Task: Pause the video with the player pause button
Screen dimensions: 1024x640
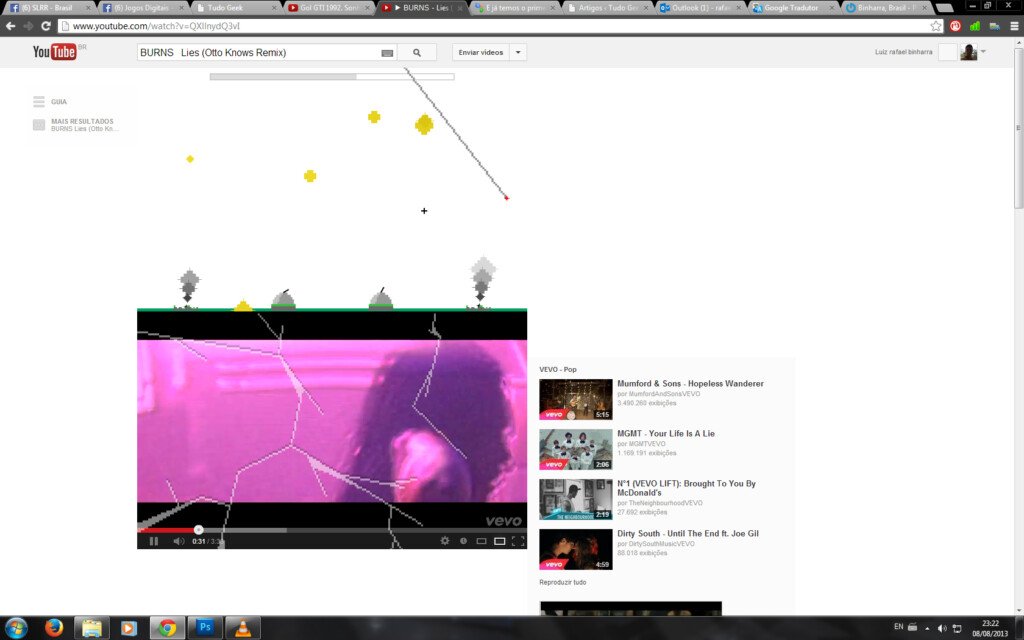Action: point(154,541)
